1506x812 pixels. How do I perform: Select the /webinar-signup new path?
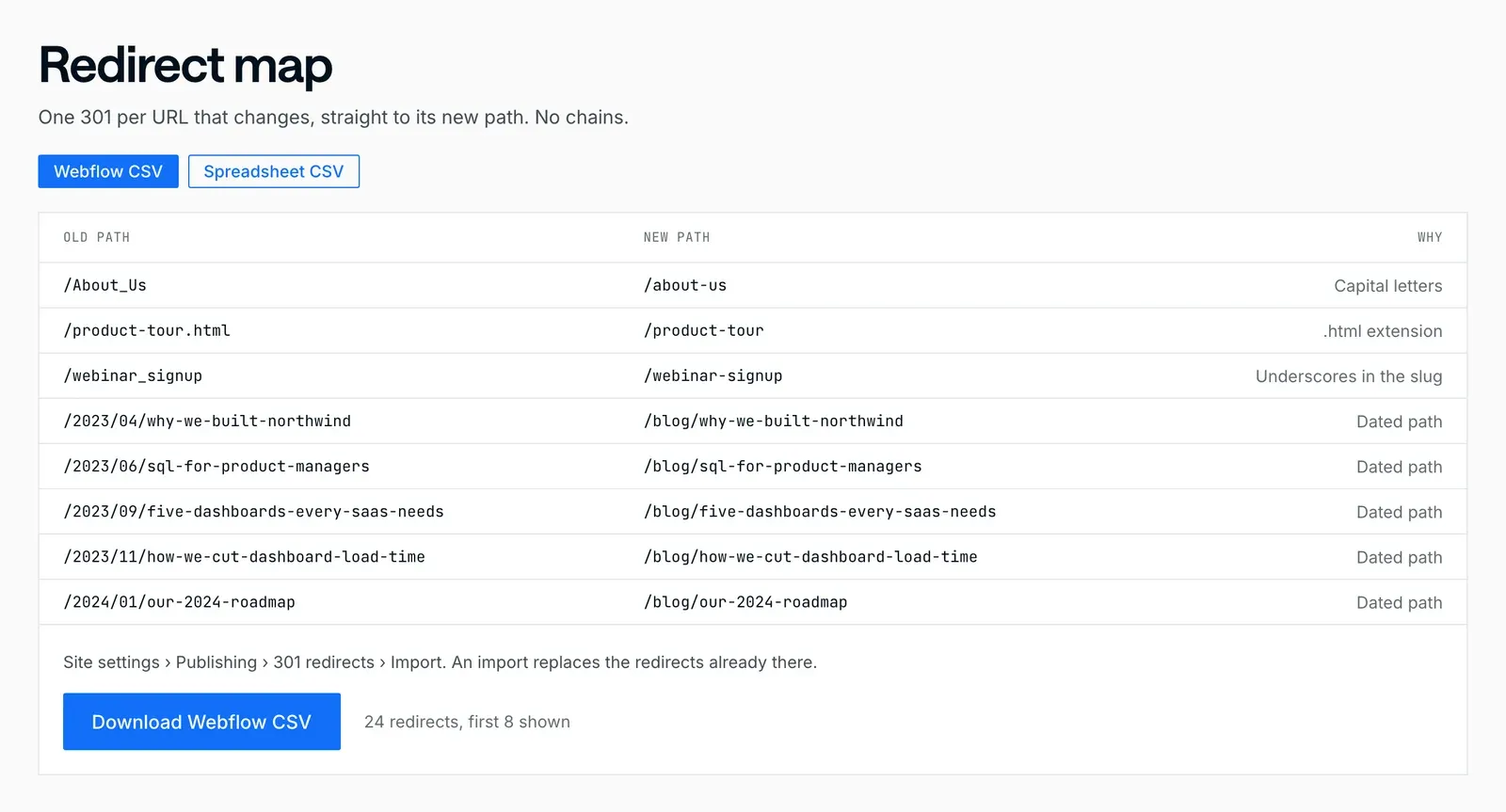point(713,375)
